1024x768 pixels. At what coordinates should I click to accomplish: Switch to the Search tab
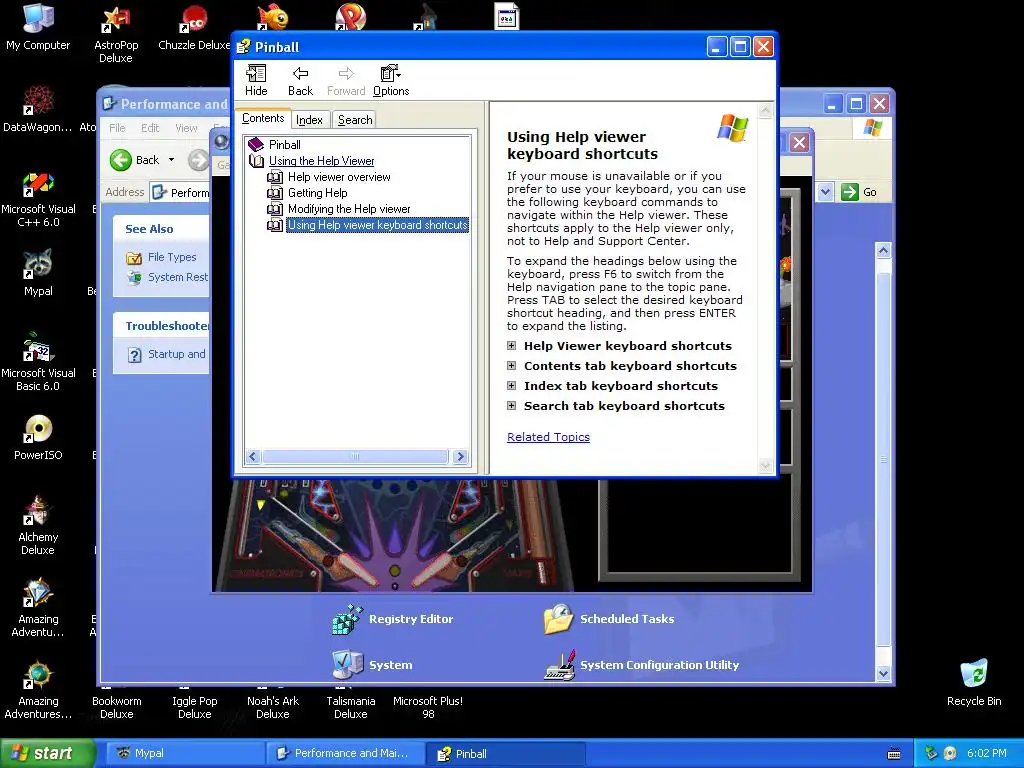pyautogui.click(x=355, y=120)
